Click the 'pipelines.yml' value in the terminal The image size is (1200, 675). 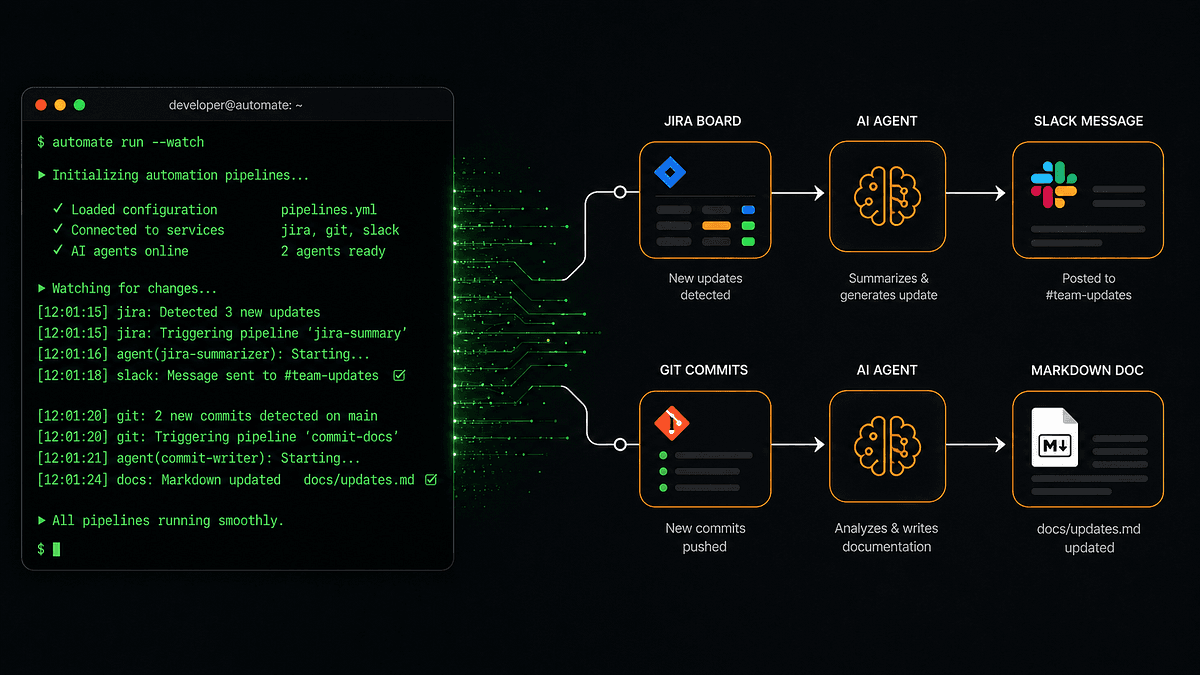tap(329, 209)
